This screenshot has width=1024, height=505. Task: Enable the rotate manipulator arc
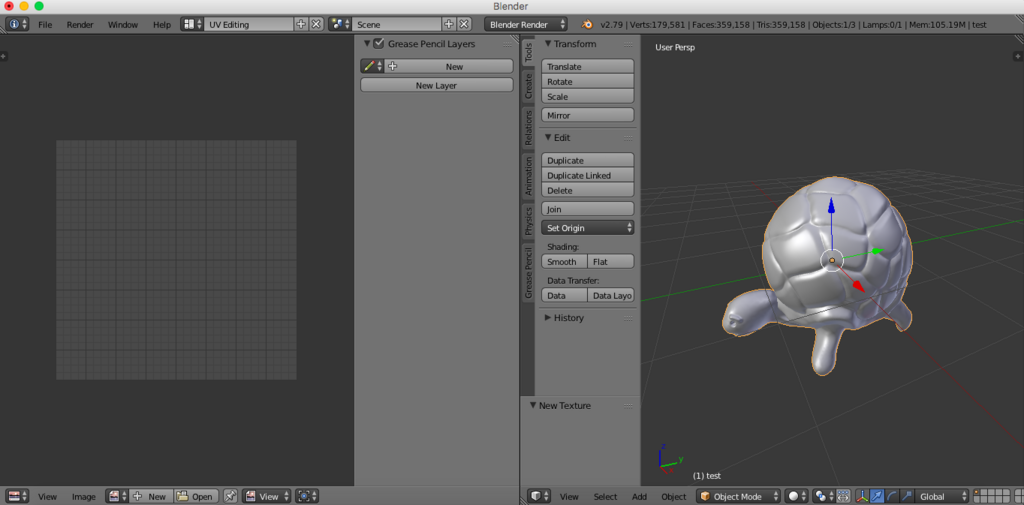click(892, 497)
